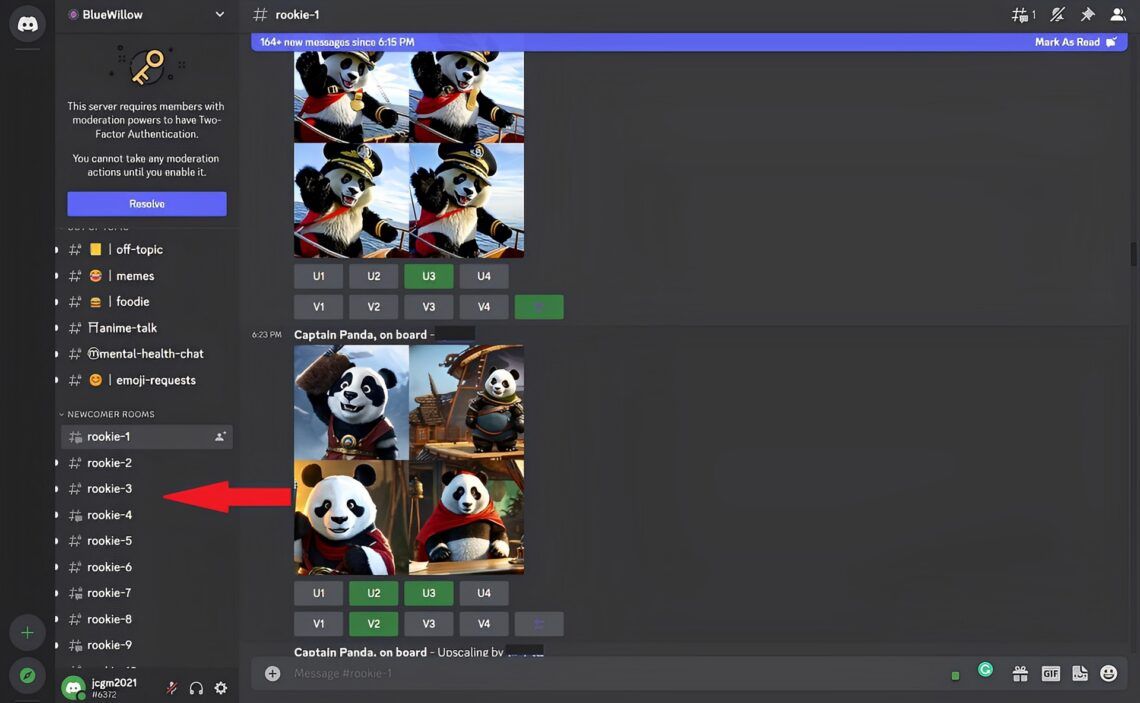This screenshot has width=1140, height=703.
Task: Open the emoji picker
Action: (x=1108, y=674)
